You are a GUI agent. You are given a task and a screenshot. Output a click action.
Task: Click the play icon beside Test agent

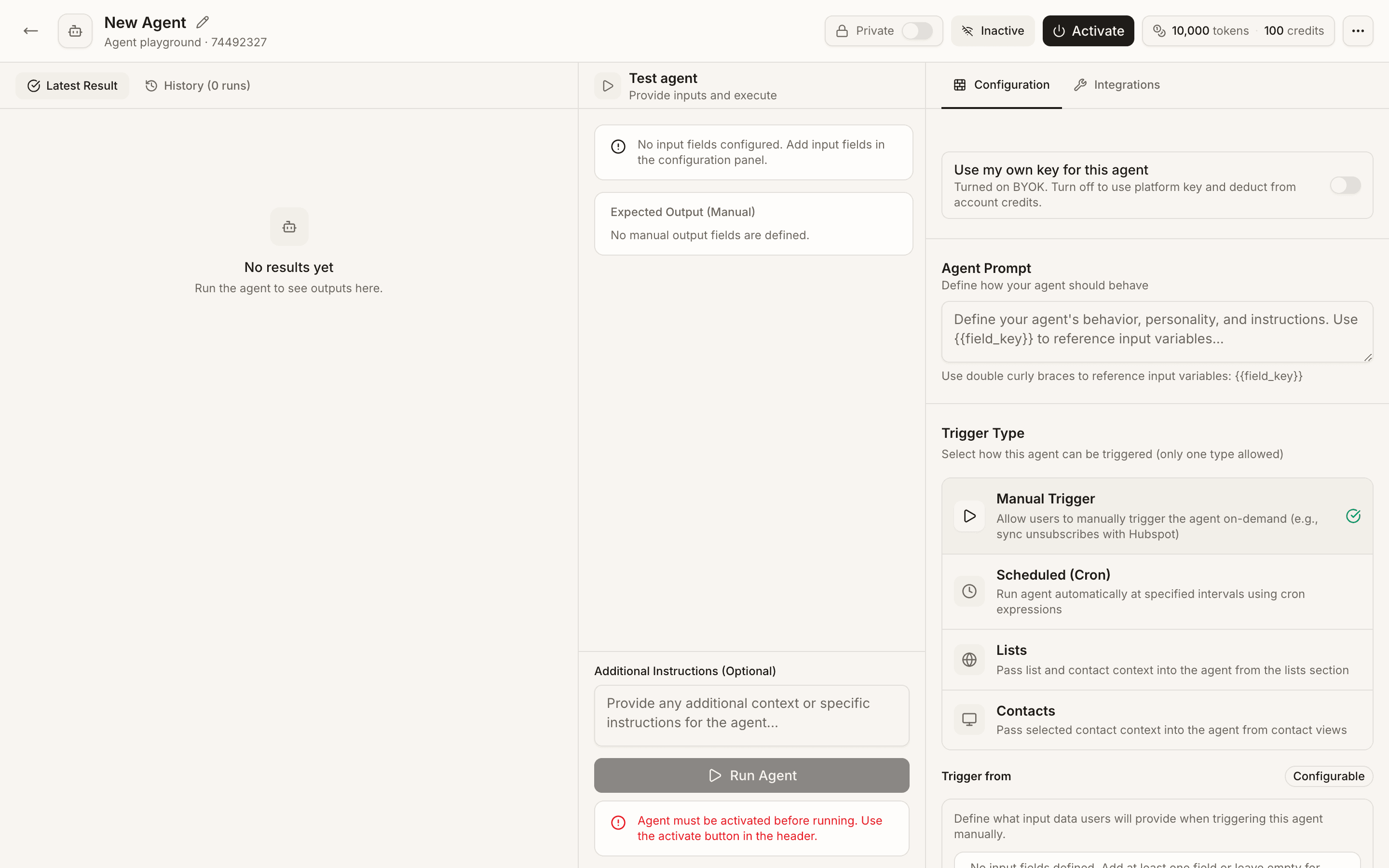point(608,86)
